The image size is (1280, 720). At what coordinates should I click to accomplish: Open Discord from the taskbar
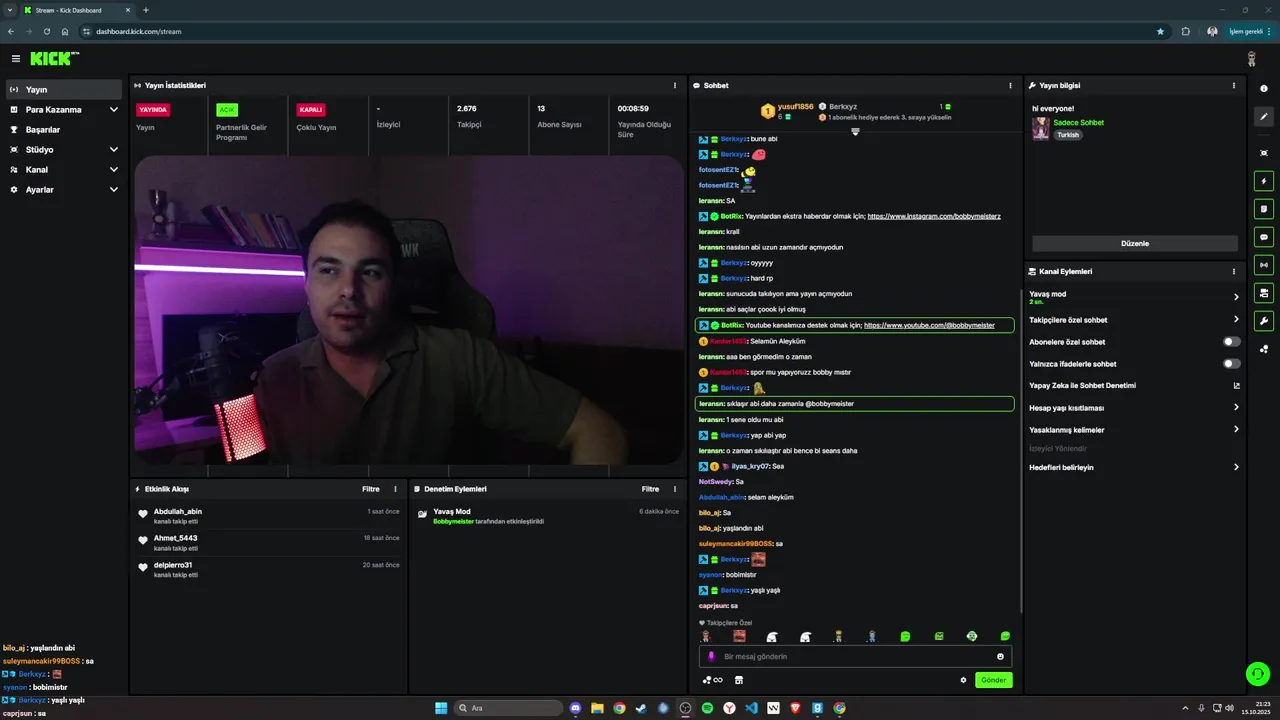tap(575, 708)
